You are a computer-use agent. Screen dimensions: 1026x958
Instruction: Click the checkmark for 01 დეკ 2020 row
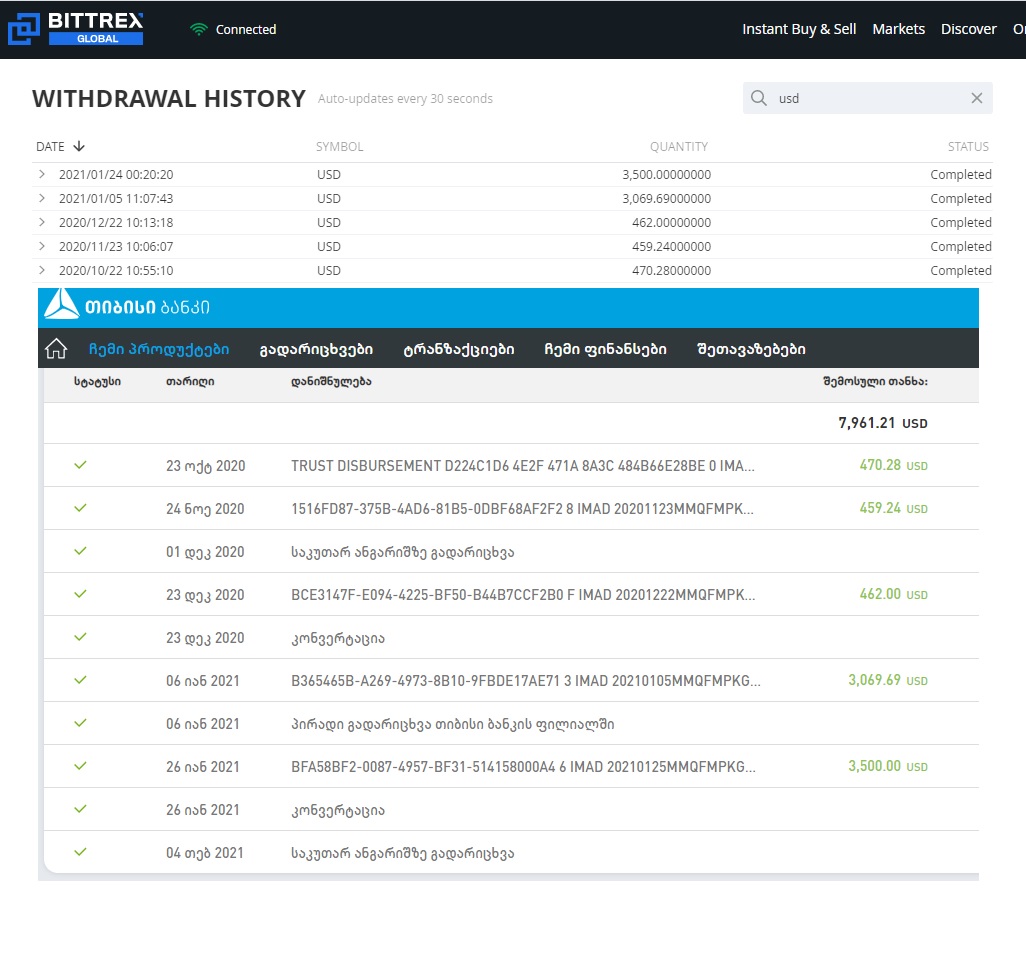tap(80, 551)
